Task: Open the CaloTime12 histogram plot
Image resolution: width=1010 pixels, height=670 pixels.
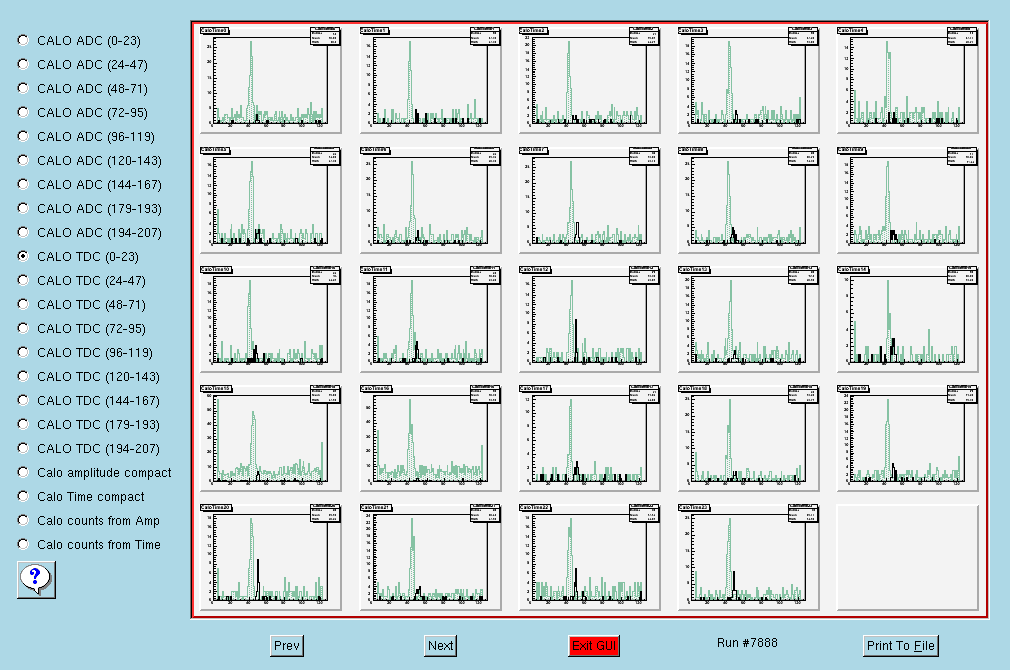Action: point(589,319)
